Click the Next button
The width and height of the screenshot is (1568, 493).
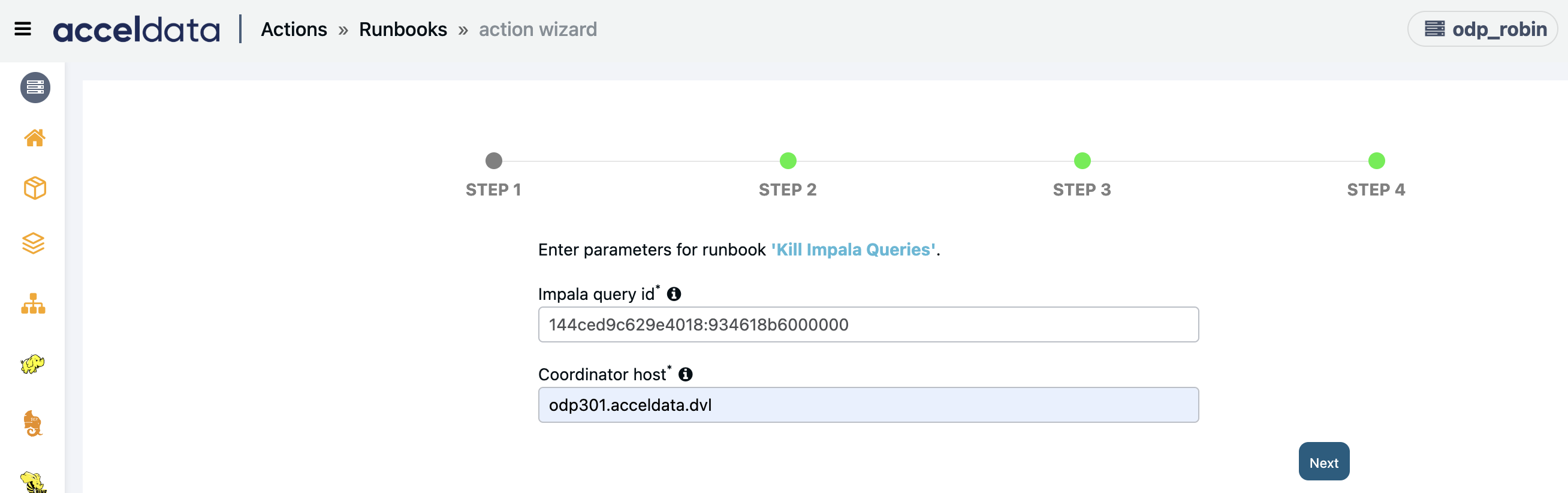[1324, 461]
